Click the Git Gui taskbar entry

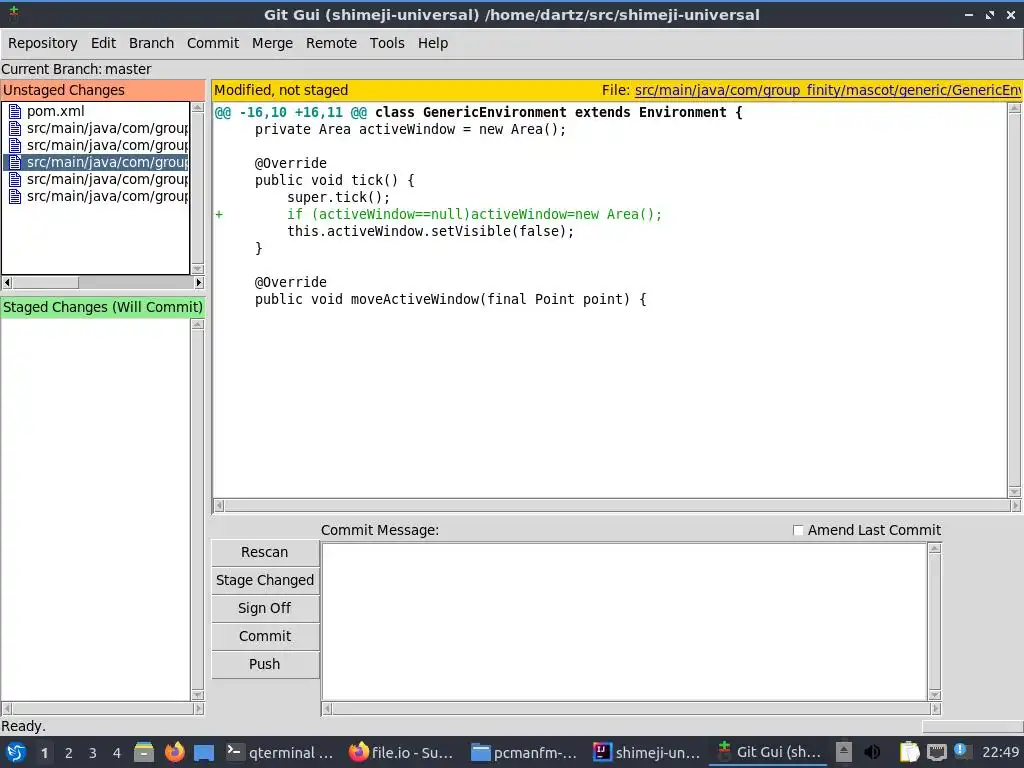point(768,752)
